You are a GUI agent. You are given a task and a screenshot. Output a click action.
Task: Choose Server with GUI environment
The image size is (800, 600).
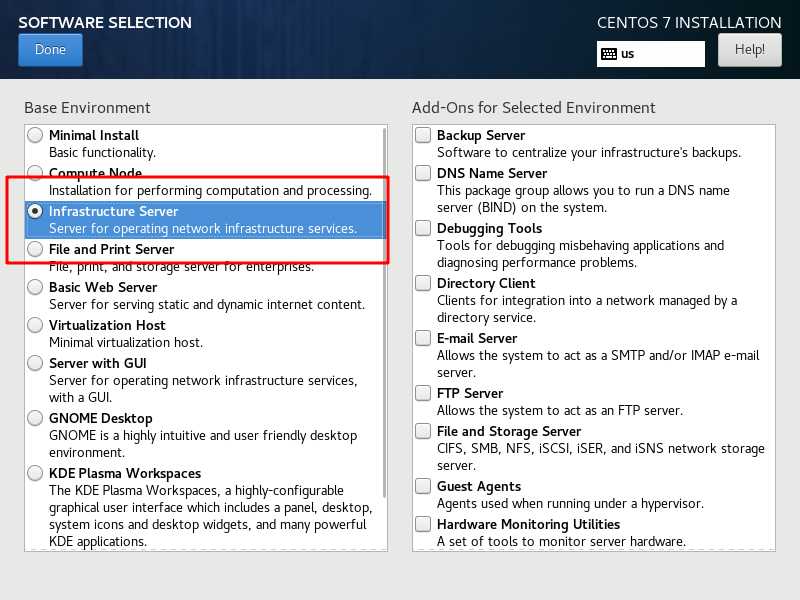pyautogui.click(x=36, y=363)
